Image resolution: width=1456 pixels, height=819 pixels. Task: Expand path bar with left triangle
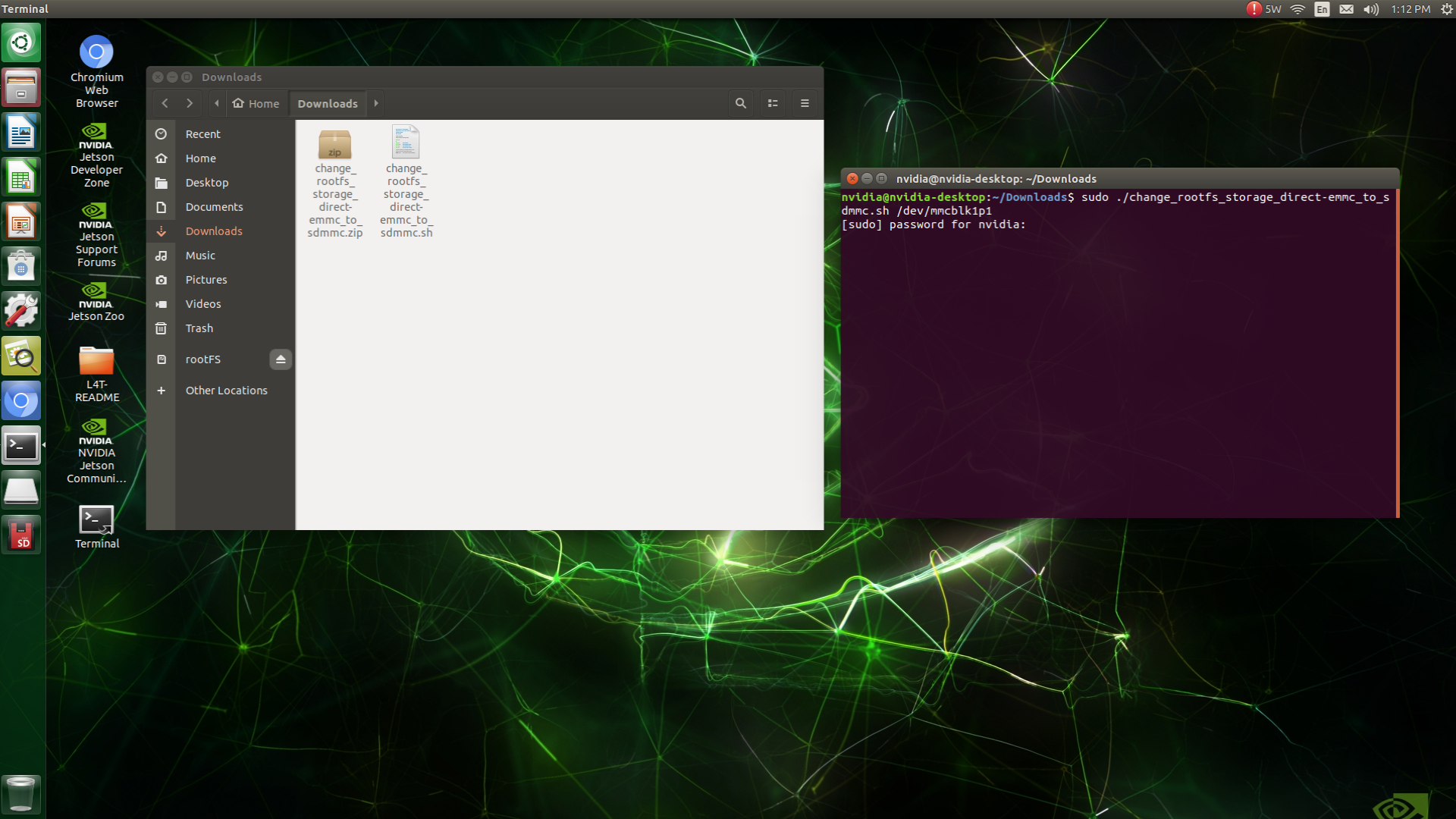pyautogui.click(x=217, y=103)
